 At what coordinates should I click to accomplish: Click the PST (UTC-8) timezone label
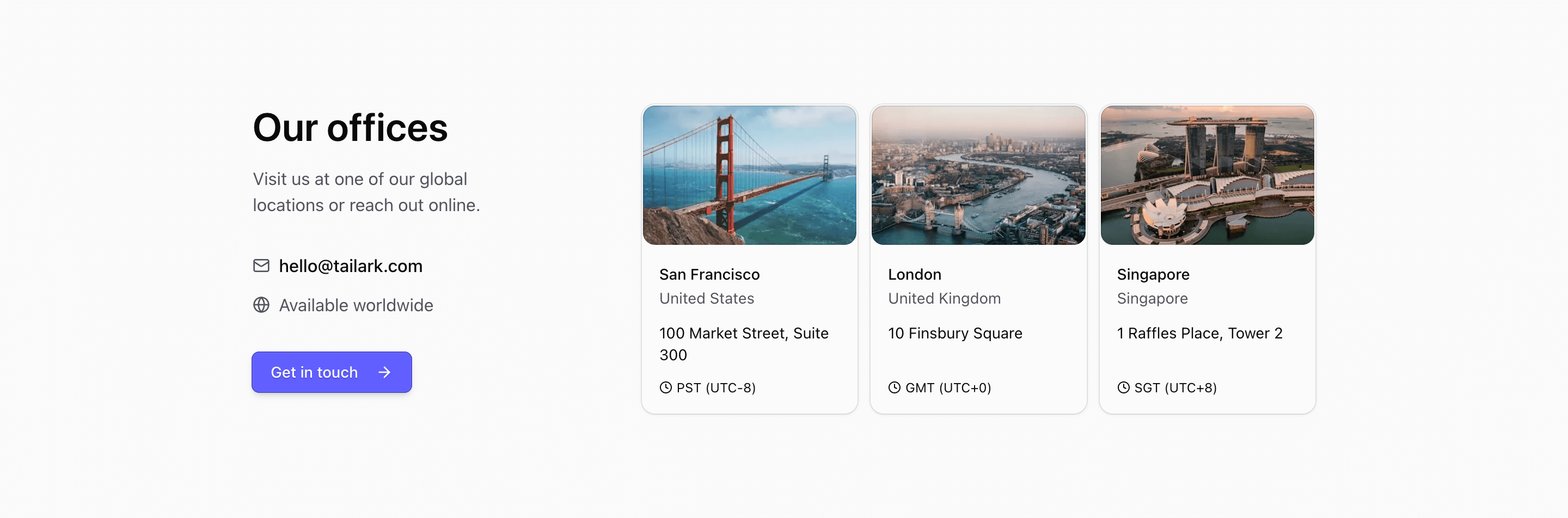[716, 387]
